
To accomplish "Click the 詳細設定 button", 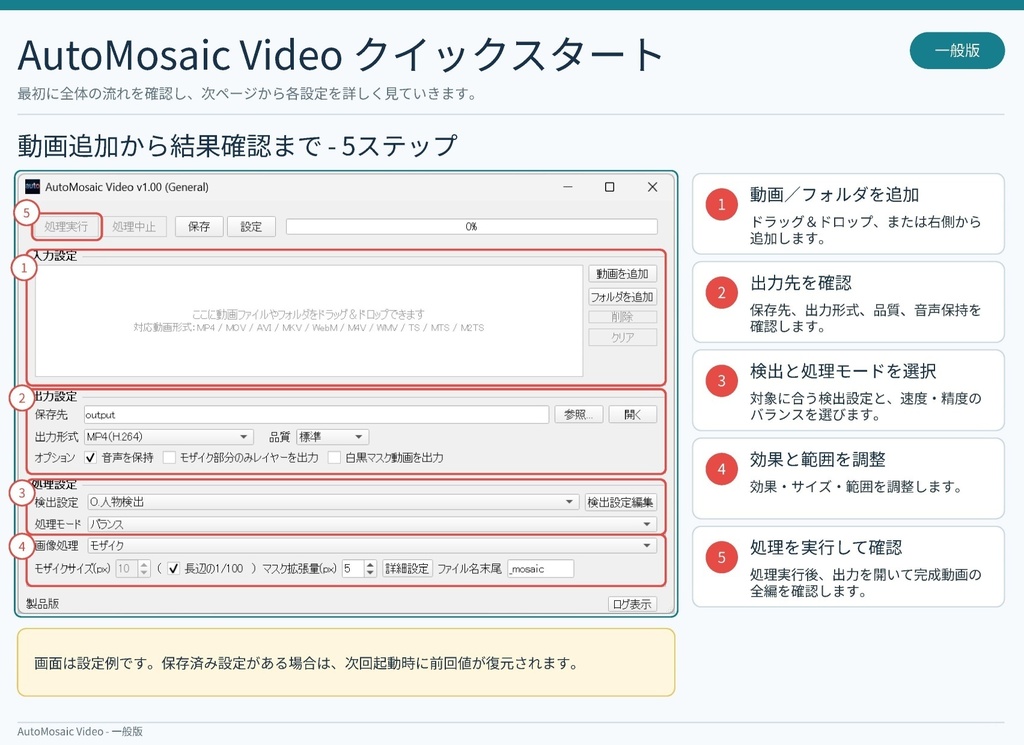I will pos(407,569).
